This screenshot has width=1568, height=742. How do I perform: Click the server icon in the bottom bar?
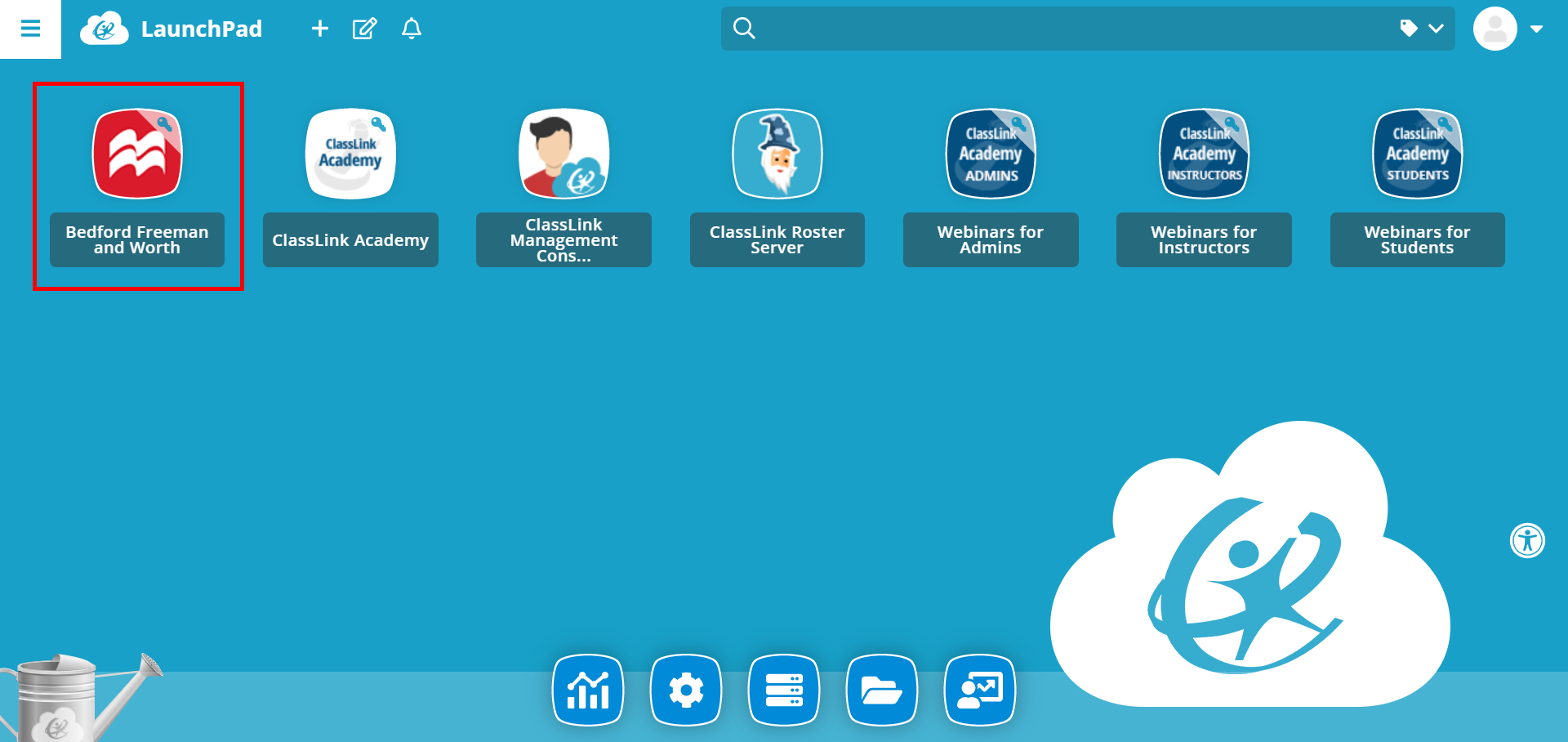point(783,691)
